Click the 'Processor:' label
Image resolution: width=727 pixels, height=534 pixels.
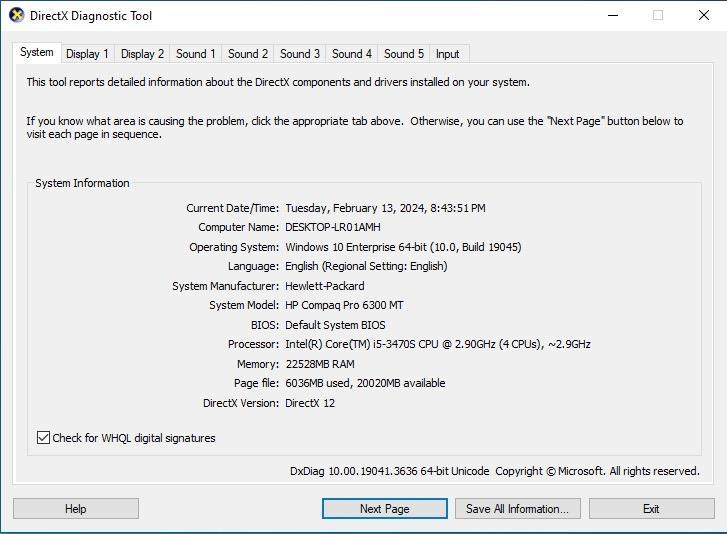coord(254,344)
